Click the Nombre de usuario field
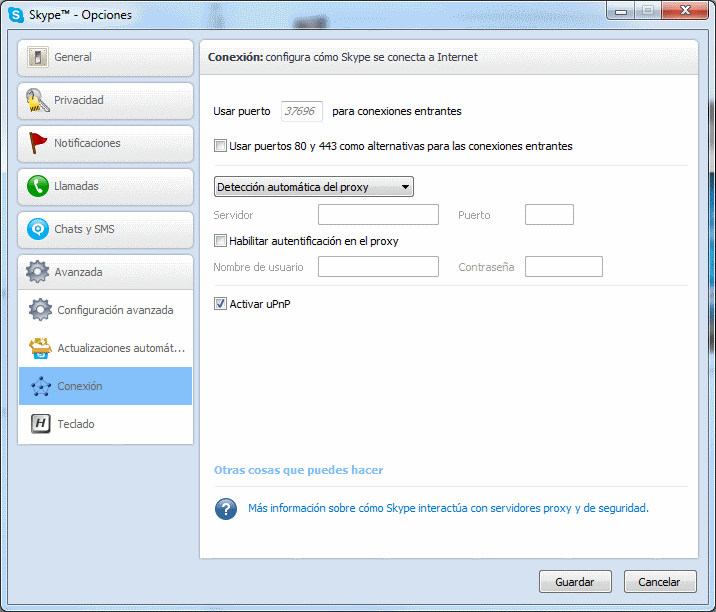This screenshot has height=612, width=716. (x=378, y=267)
